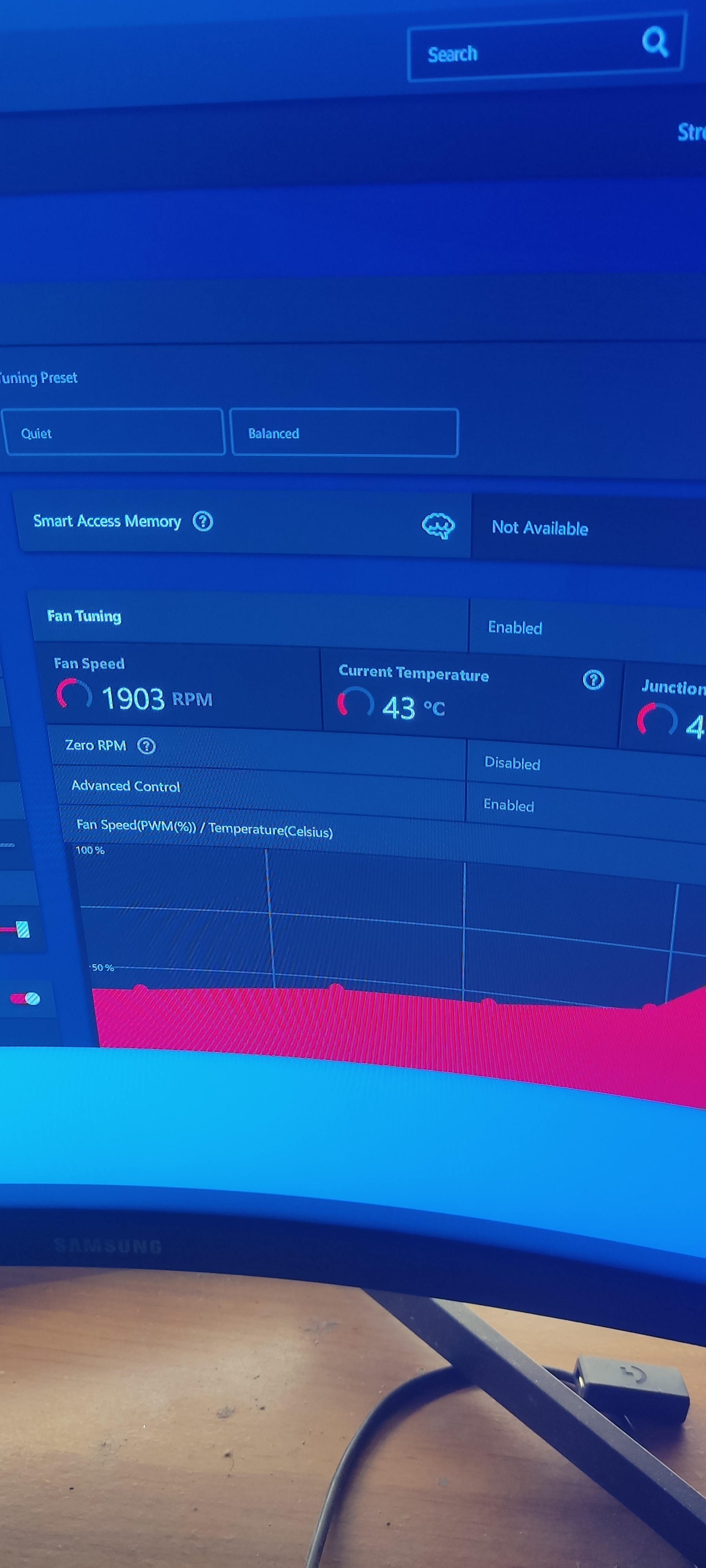Click the 100 % axis label
The image size is (706, 1568).
tap(89, 850)
